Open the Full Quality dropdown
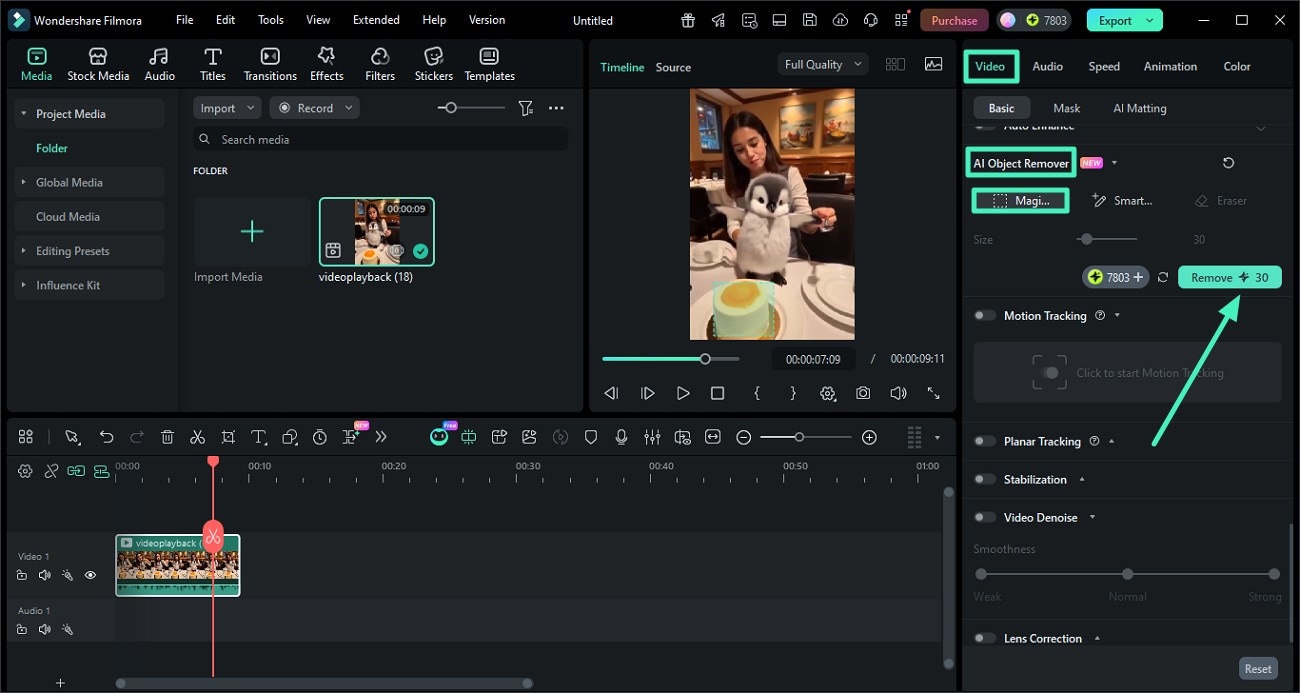 coord(821,63)
